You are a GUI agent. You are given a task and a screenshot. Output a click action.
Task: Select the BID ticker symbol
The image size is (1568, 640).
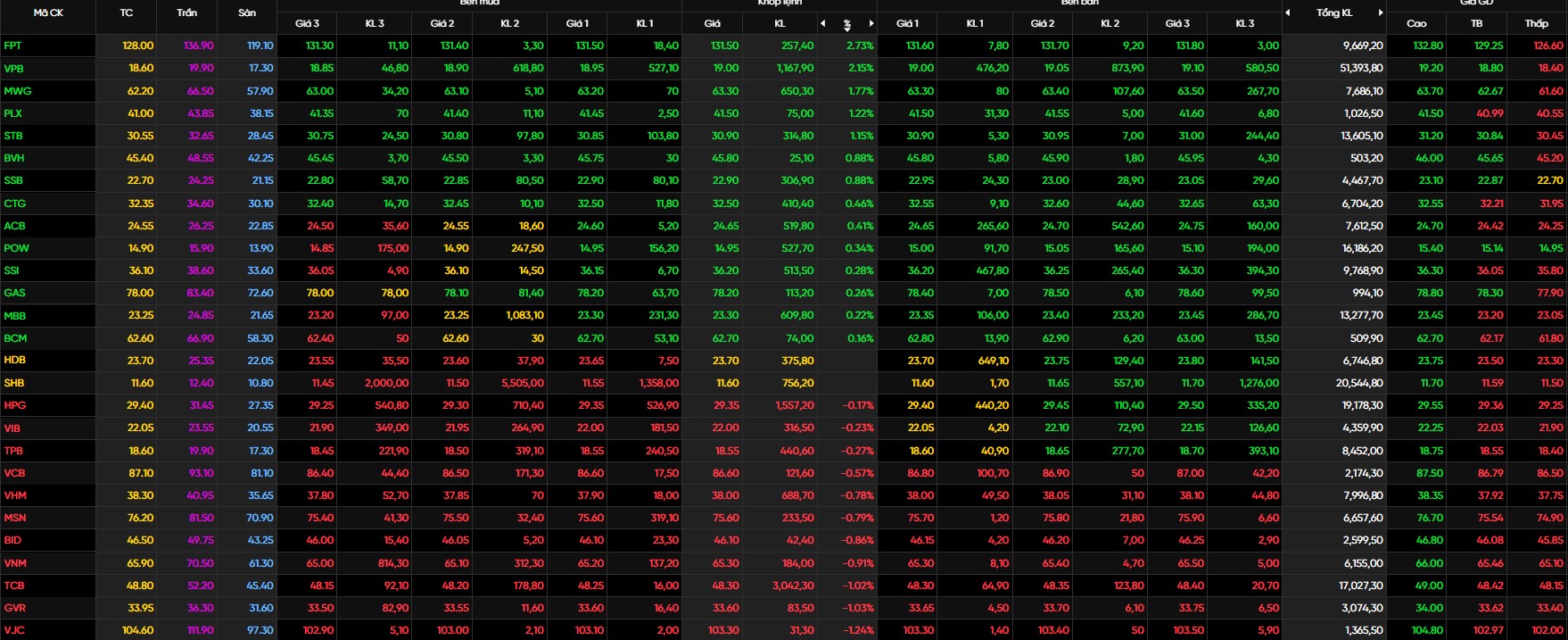point(12,540)
